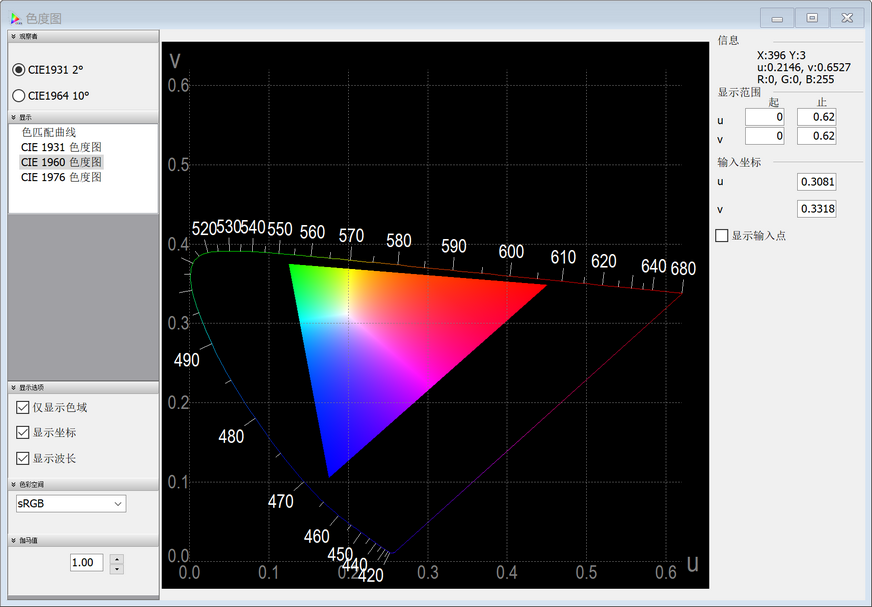
Task: Click the "R:0, G:0, B:255" info text
Action: pyautogui.click(x=795, y=80)
